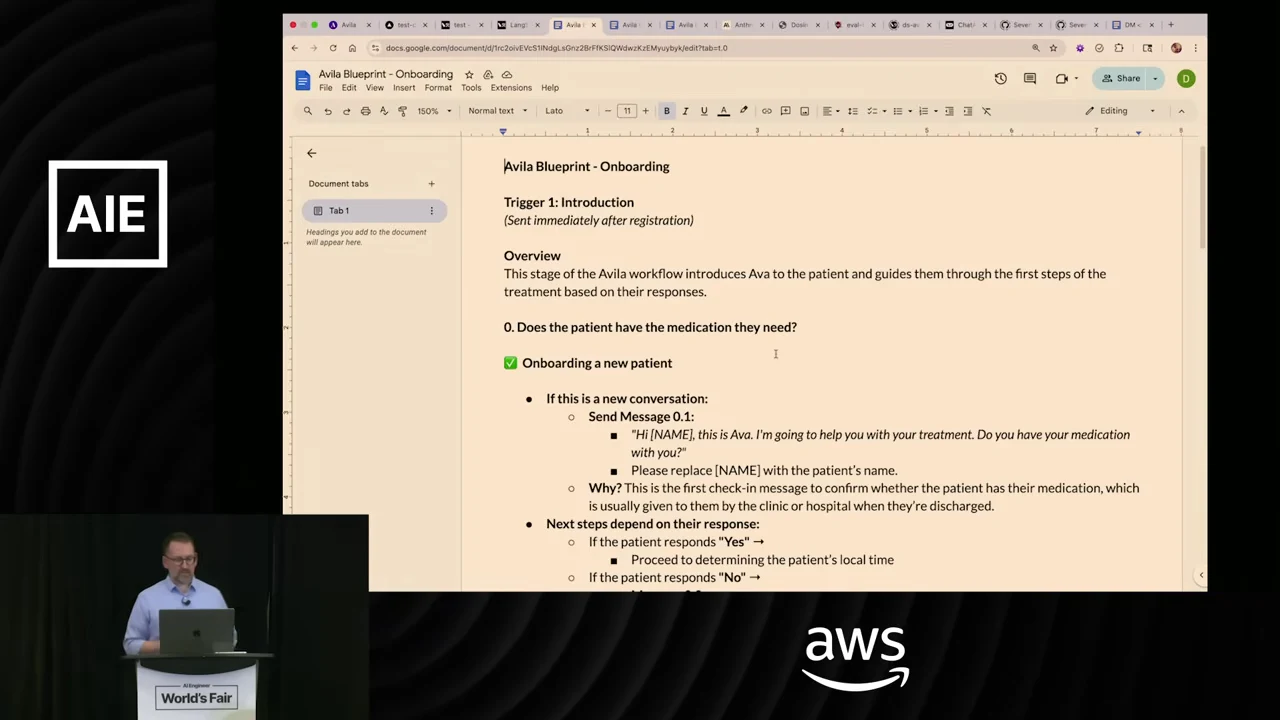Redo the last undone edit
The image size is (1280, 720).
coord(346,111)
